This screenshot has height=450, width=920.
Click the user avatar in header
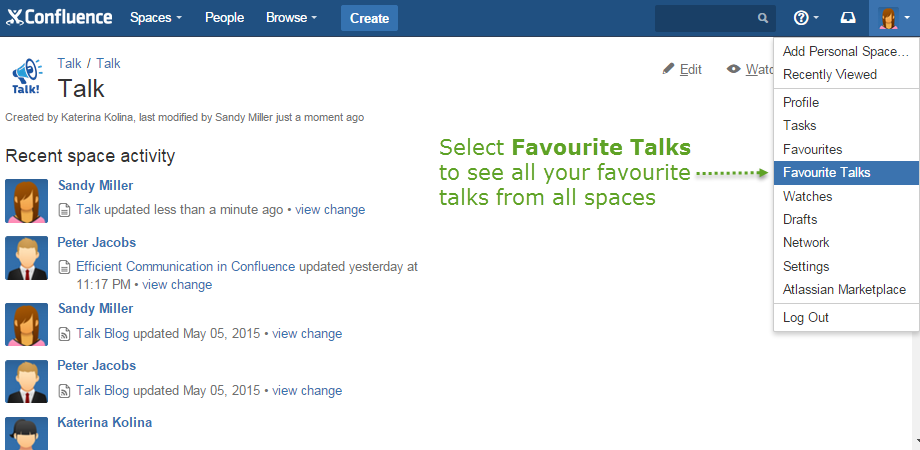click(888, 18)
